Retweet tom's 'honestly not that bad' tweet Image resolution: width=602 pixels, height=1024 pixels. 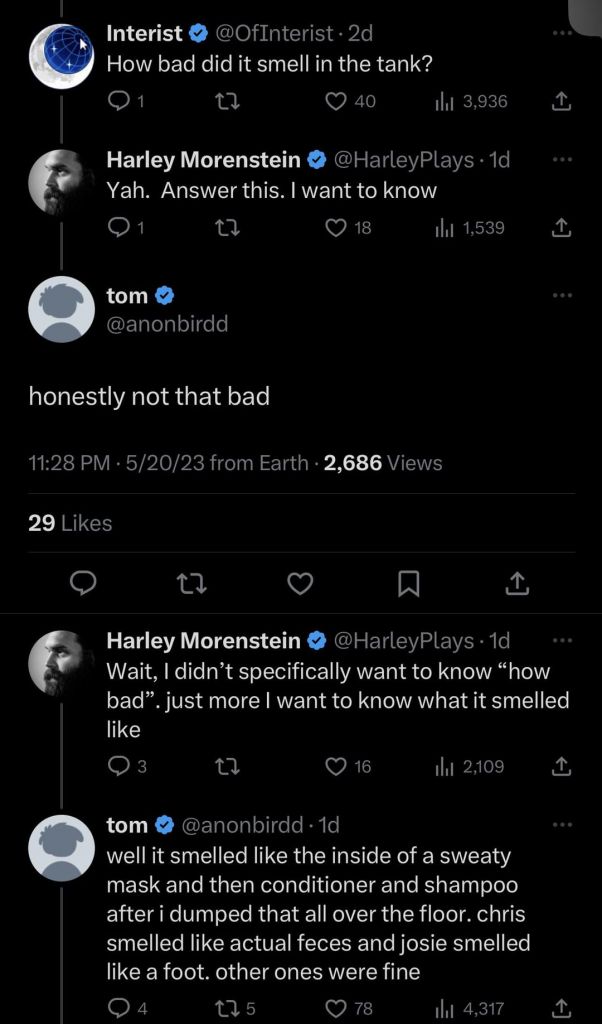tap(192, 583)
